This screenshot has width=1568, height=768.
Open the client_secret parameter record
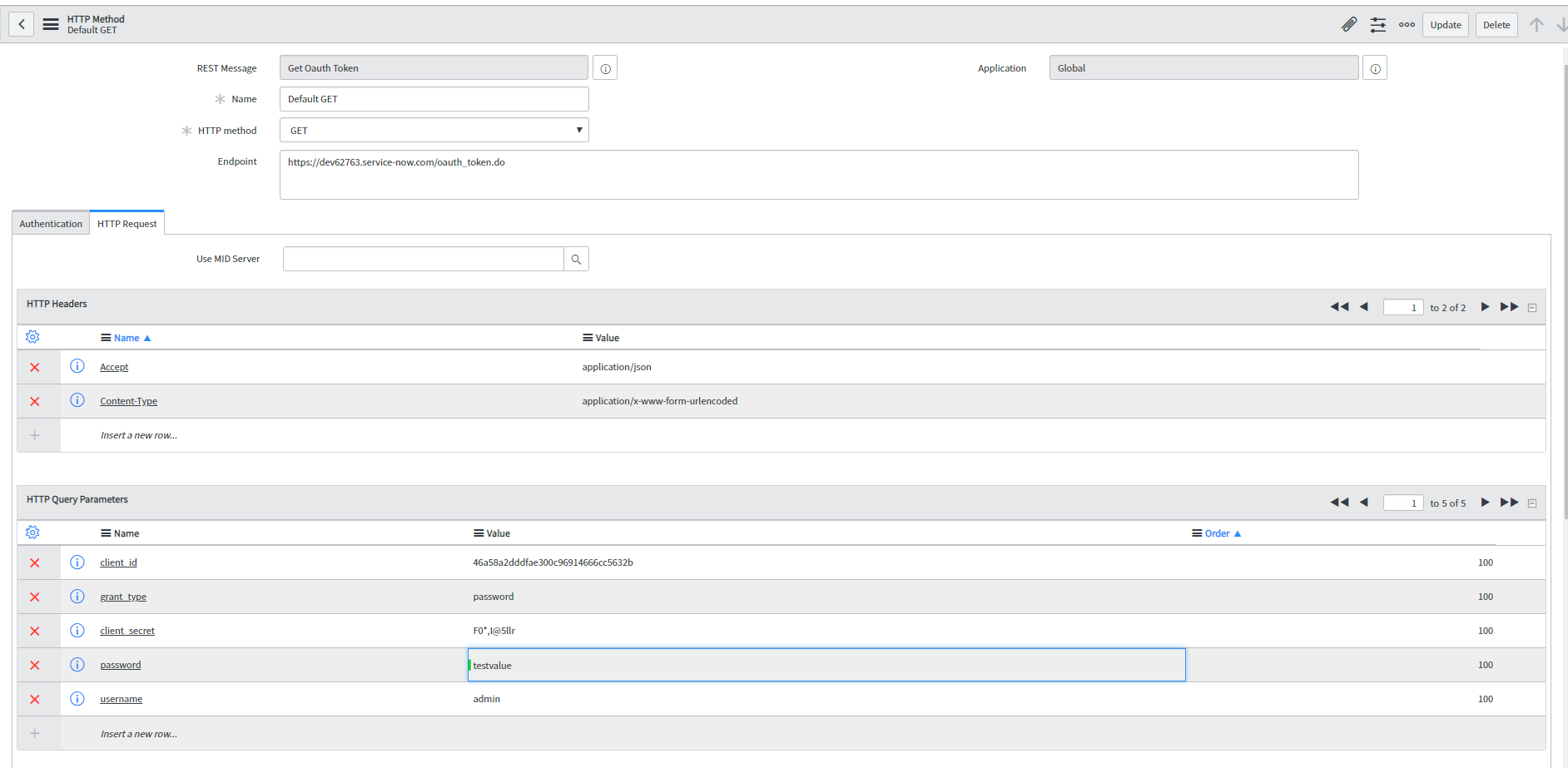(x=127, y=630)
